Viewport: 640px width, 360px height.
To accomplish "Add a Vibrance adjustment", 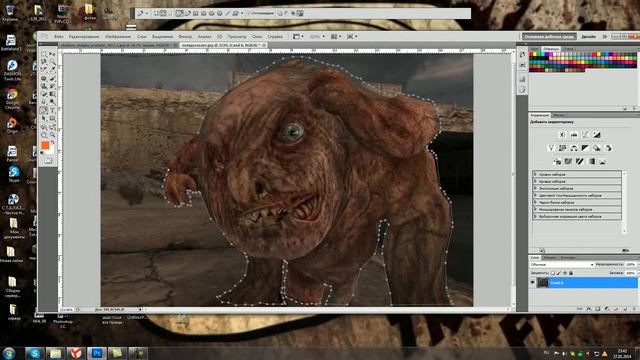I will tap(551, 148).
